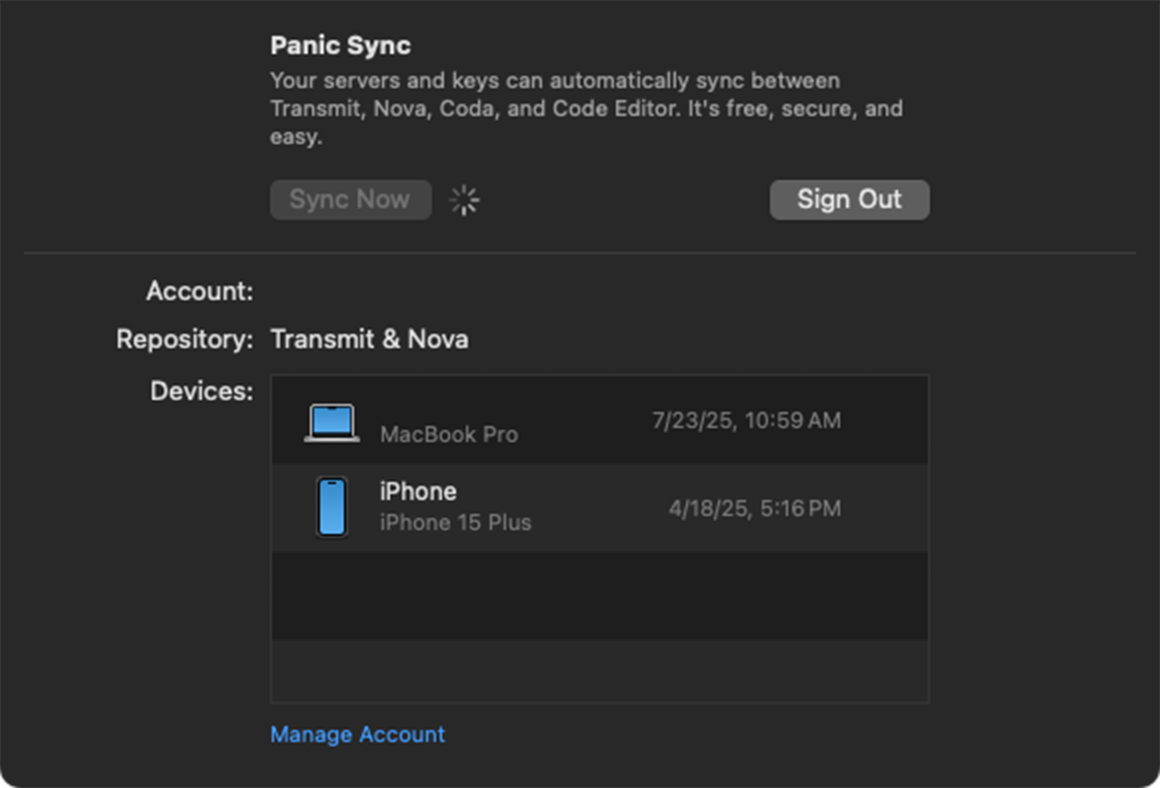Click the dimmed Sync Now button
Image resolution: width=1160 pixels, height=788 pixels.
point(351,200)
